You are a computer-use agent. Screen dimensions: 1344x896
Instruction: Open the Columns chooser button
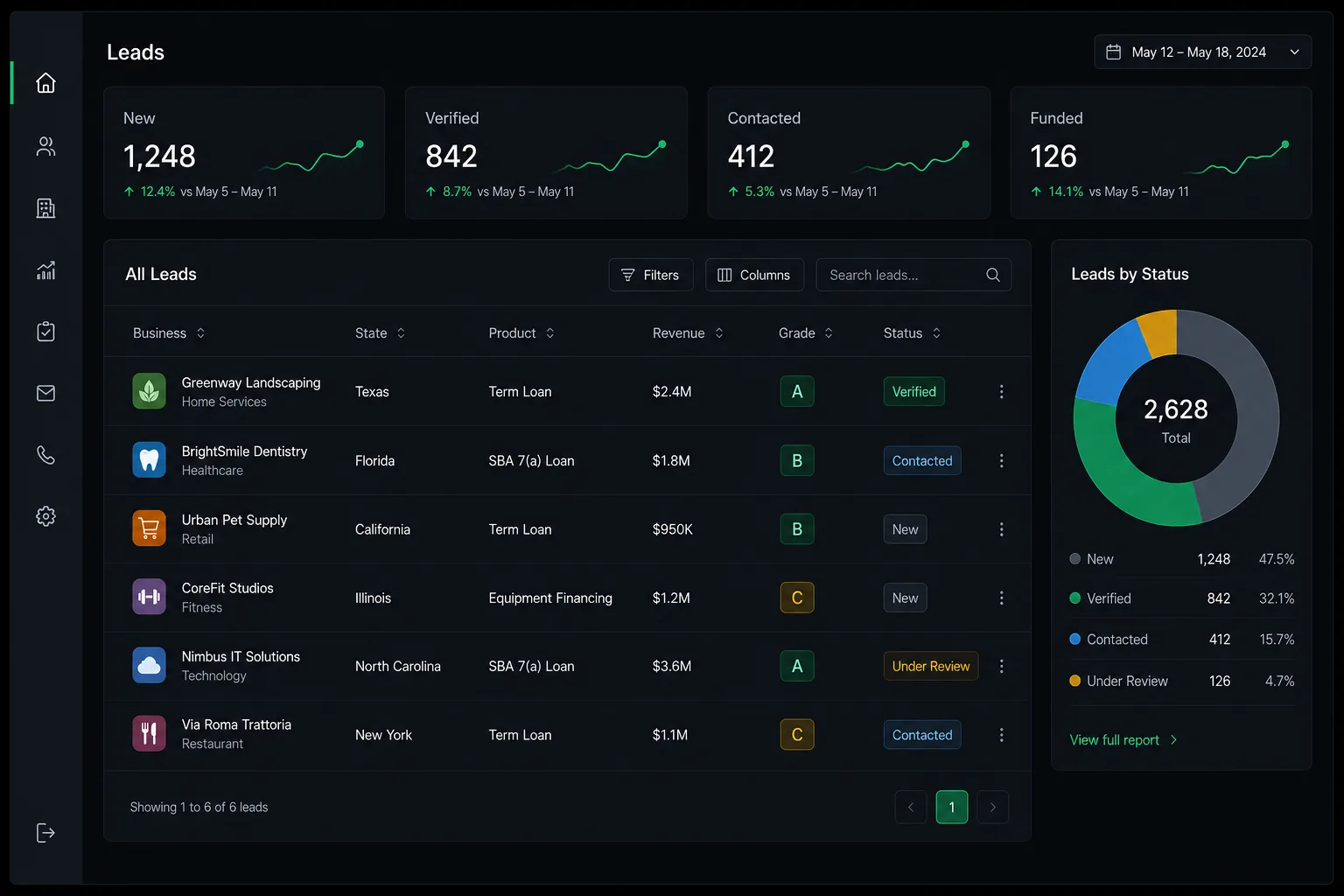coord(754,275)
